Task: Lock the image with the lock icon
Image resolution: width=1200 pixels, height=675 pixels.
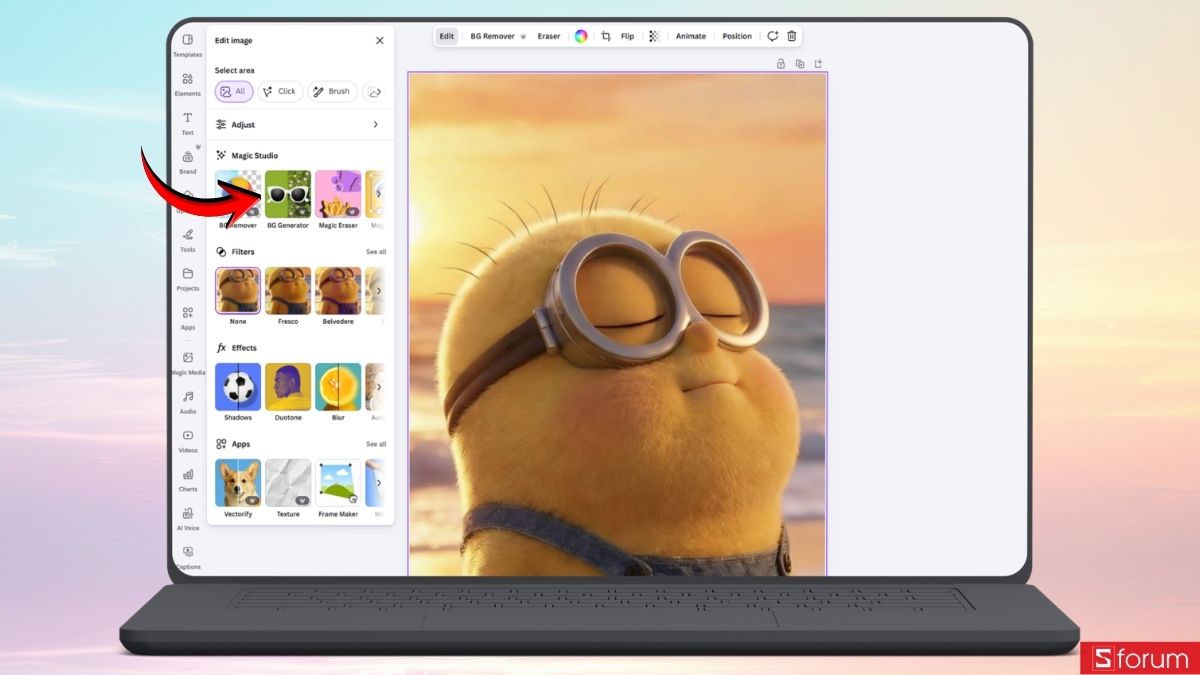Action: 780,62
